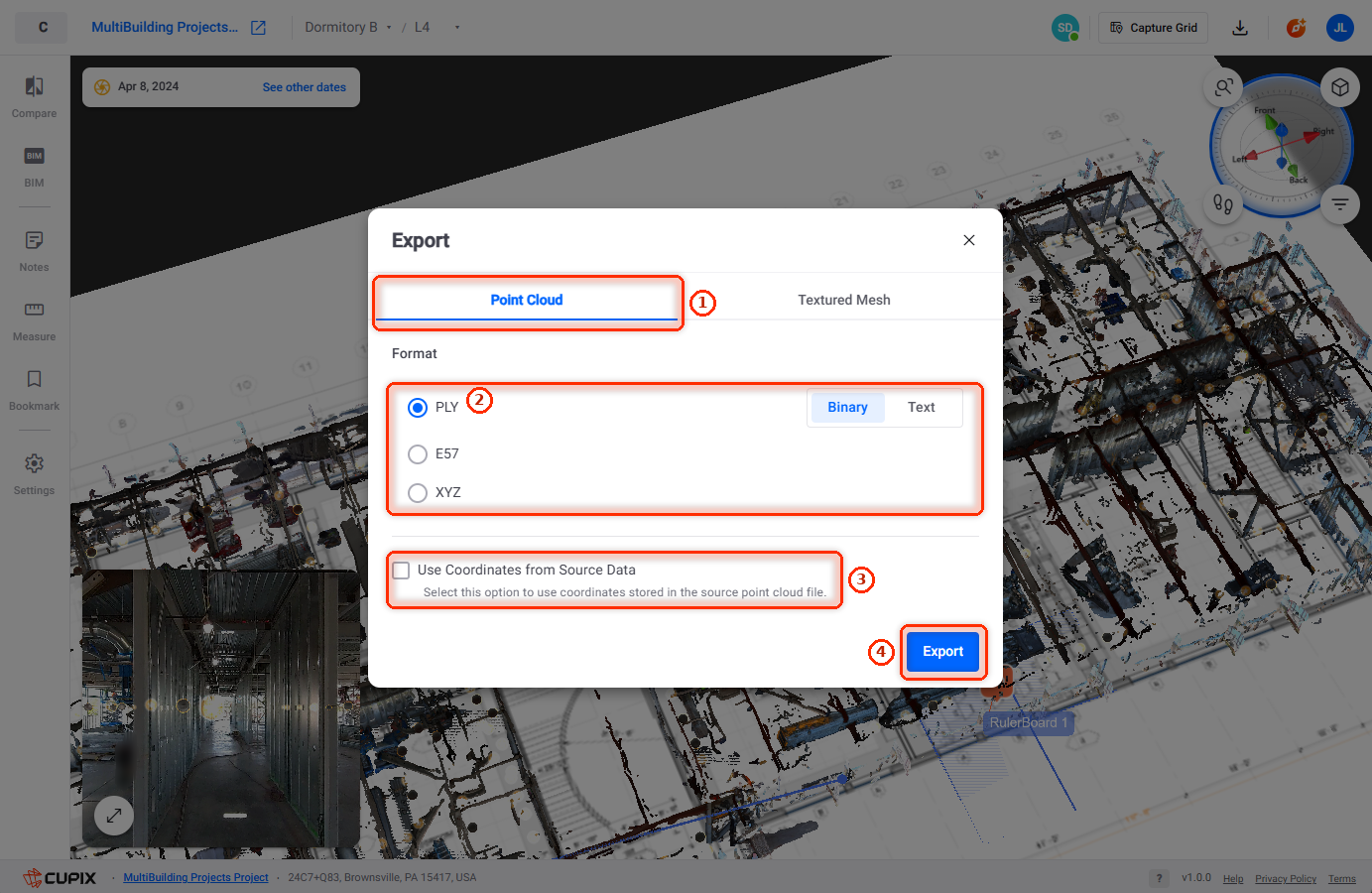Screen dimensions: 1372x893
Task: Select the Measure ruler tool
Action: point(34,319)
